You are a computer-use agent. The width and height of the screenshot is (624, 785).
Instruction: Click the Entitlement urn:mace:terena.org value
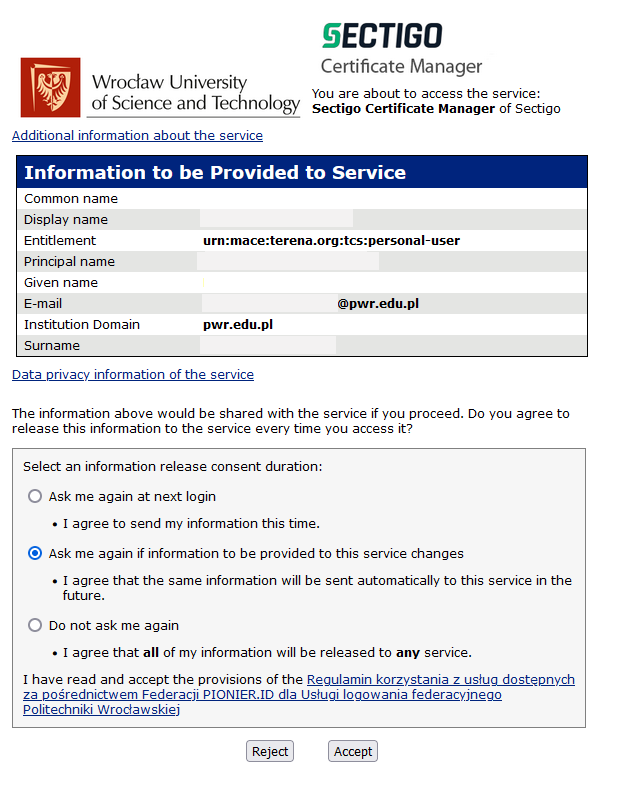(331, 240)
